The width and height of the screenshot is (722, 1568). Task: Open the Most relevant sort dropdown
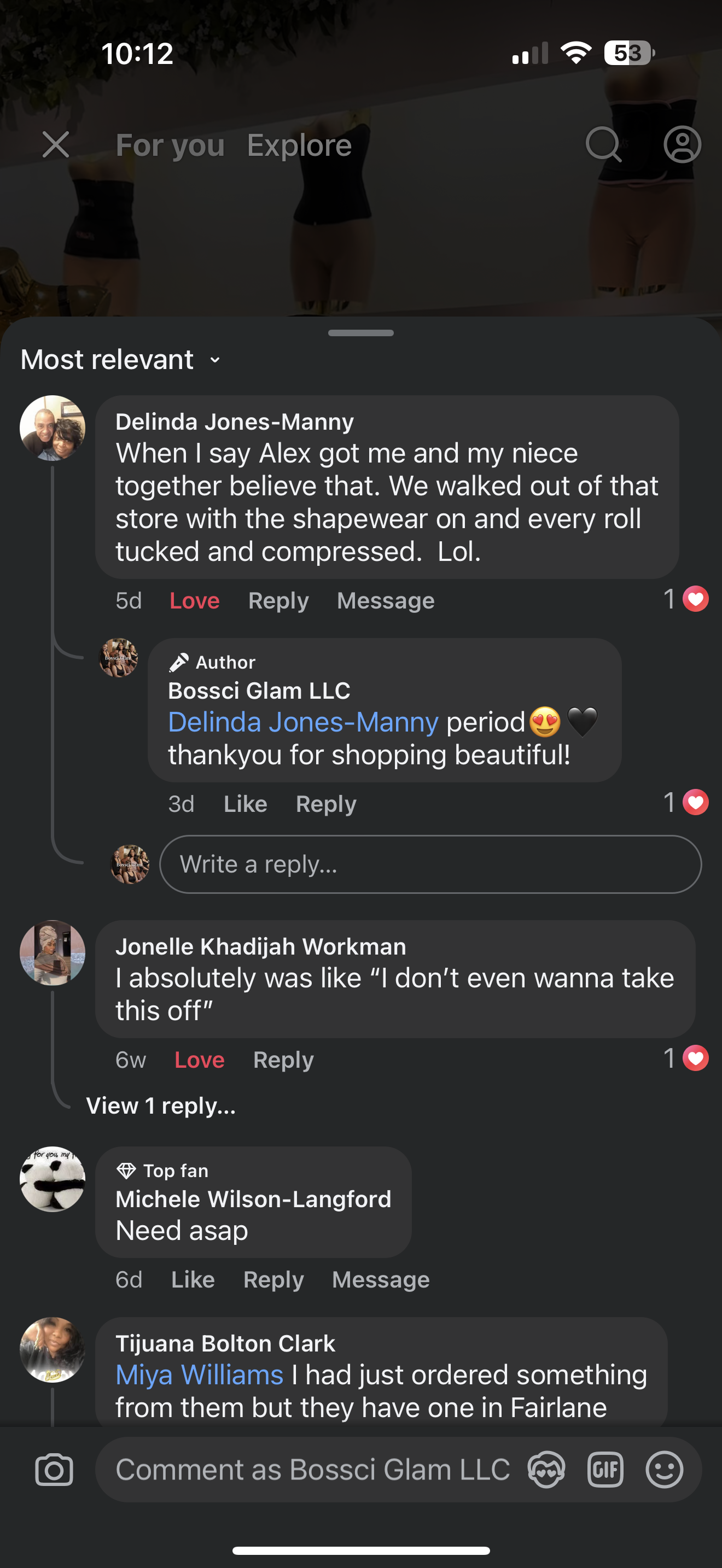click(x=120, y=360)
